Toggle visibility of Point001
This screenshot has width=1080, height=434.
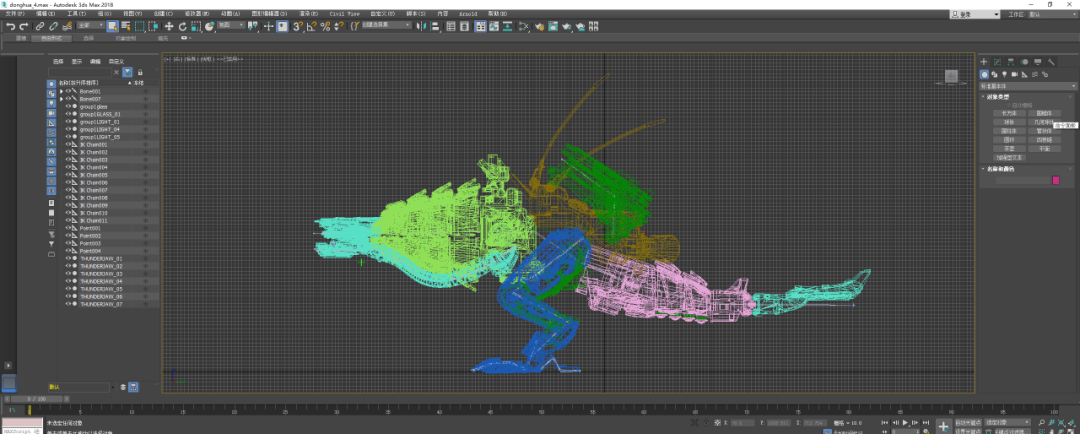(x=68, y=228)
